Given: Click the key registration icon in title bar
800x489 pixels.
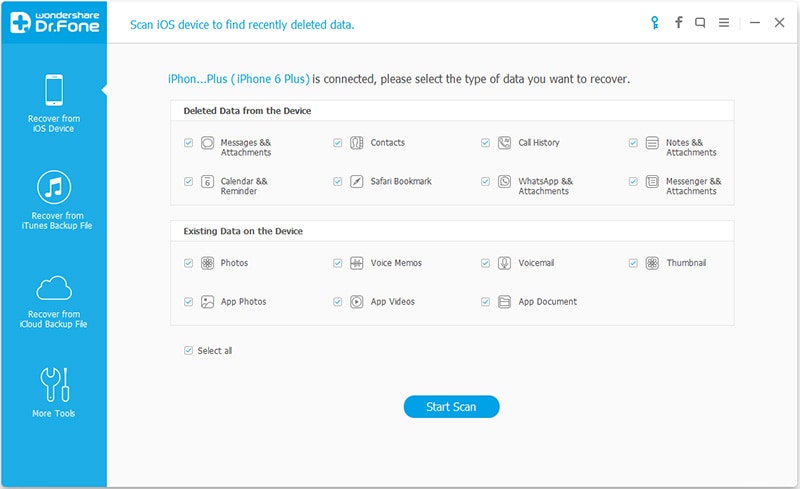Looking at the screenshot, I should 653,22.
